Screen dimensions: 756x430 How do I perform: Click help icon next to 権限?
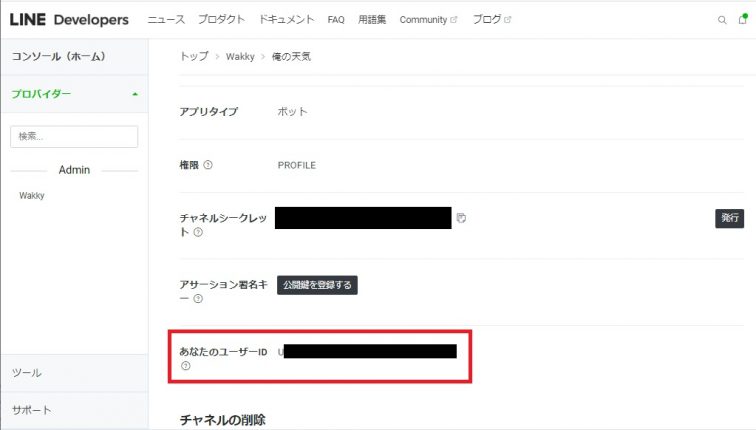point(208,165)
